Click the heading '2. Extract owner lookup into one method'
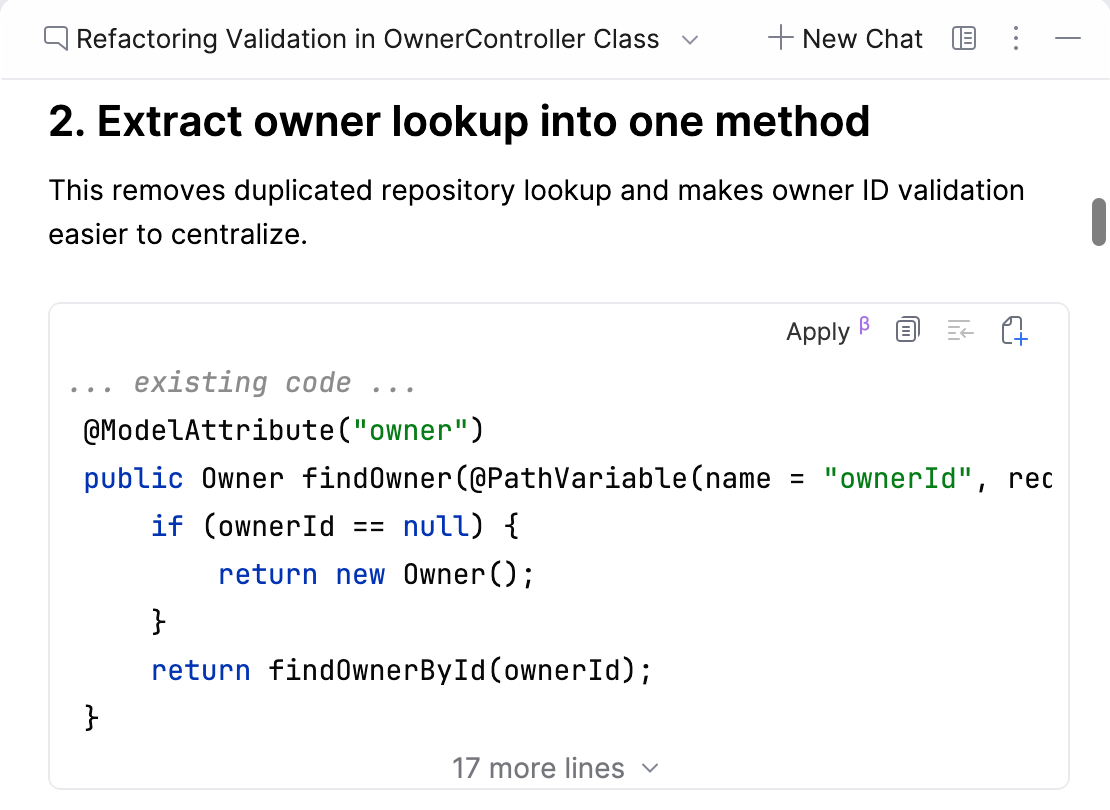 click(459, 121)
